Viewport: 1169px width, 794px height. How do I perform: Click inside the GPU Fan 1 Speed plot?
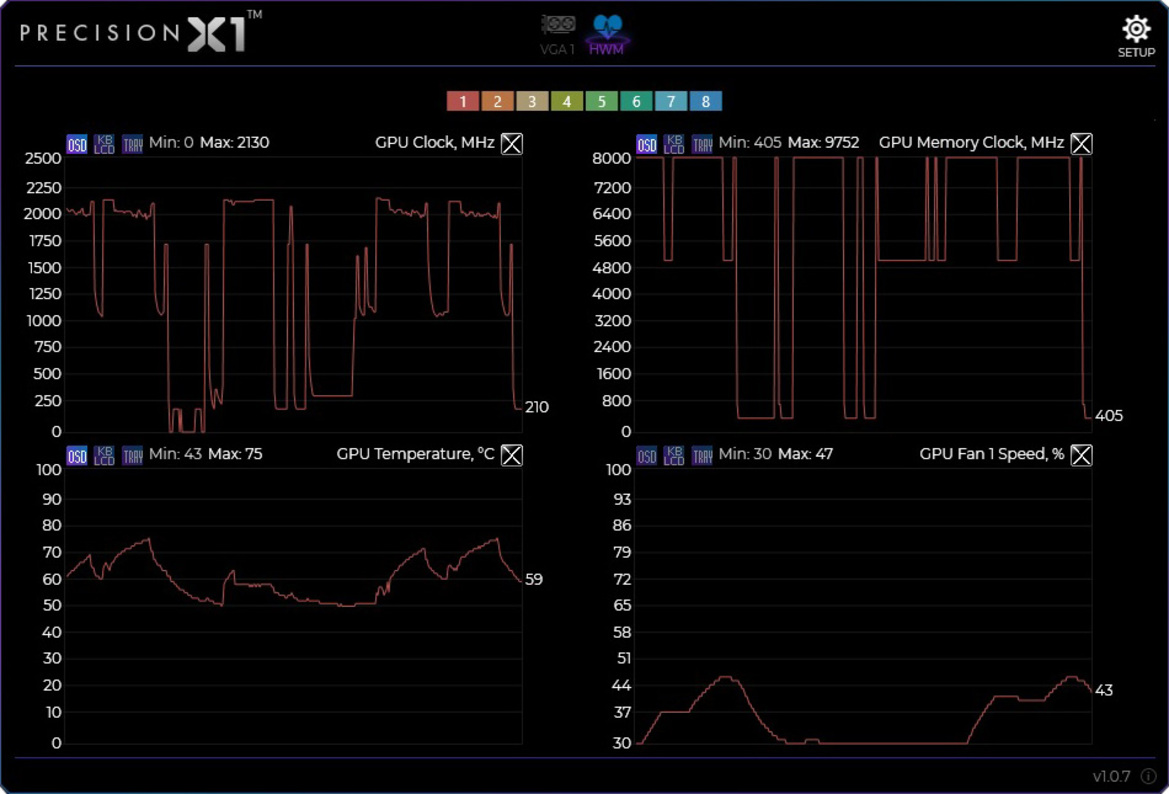863,606
